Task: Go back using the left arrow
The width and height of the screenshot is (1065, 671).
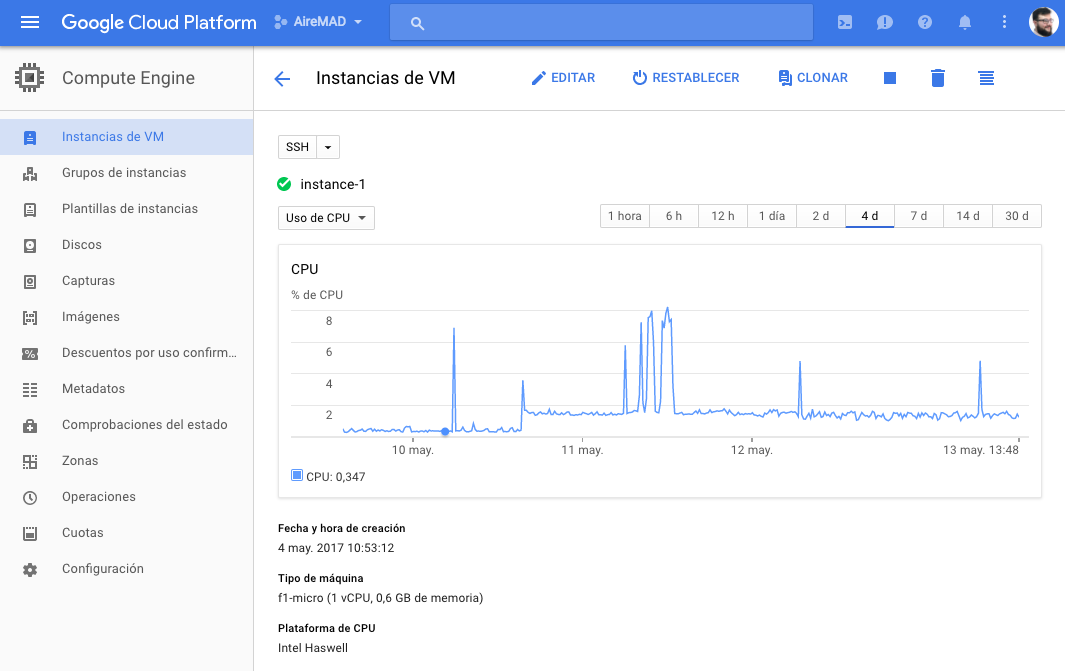Action: (282, 79)
